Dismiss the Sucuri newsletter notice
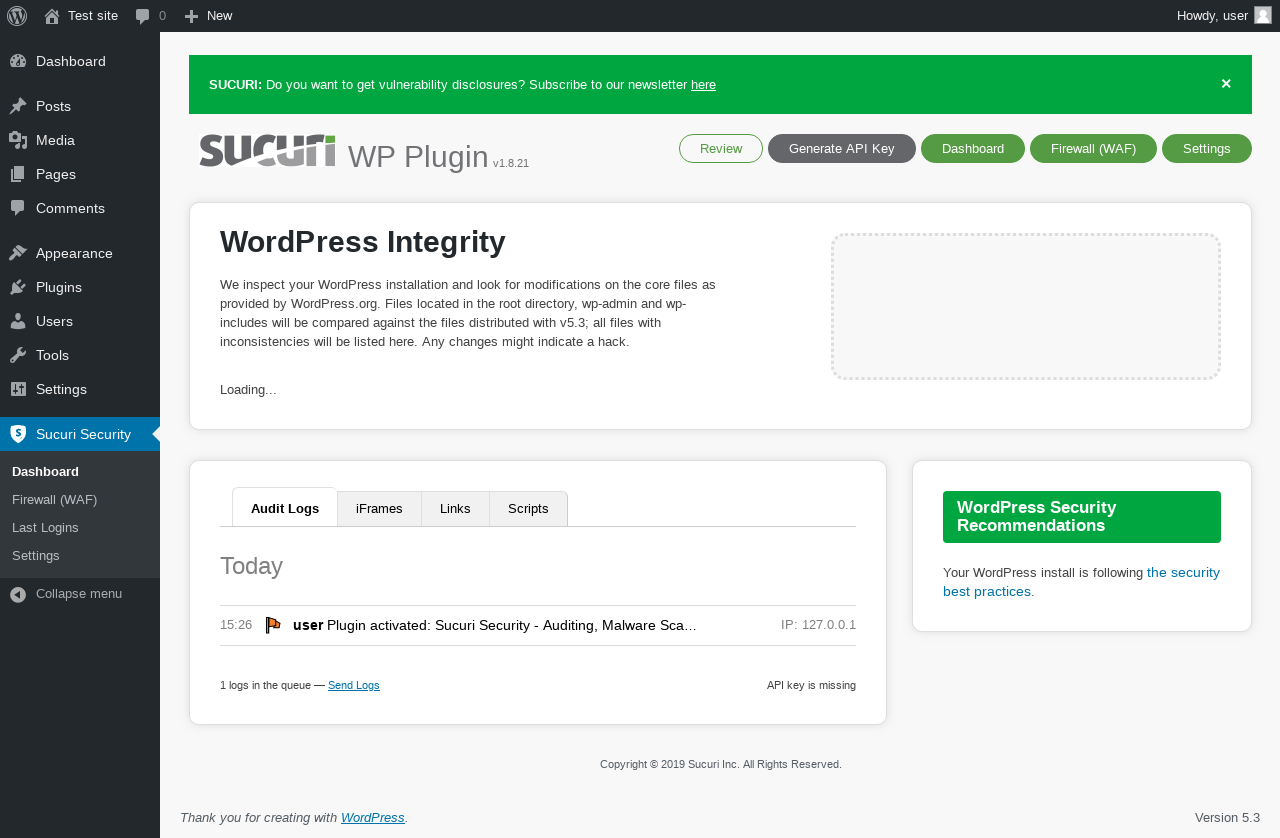Image resolution: width=1280 pixels, height=838 pixels. [x=1226, y=84]
